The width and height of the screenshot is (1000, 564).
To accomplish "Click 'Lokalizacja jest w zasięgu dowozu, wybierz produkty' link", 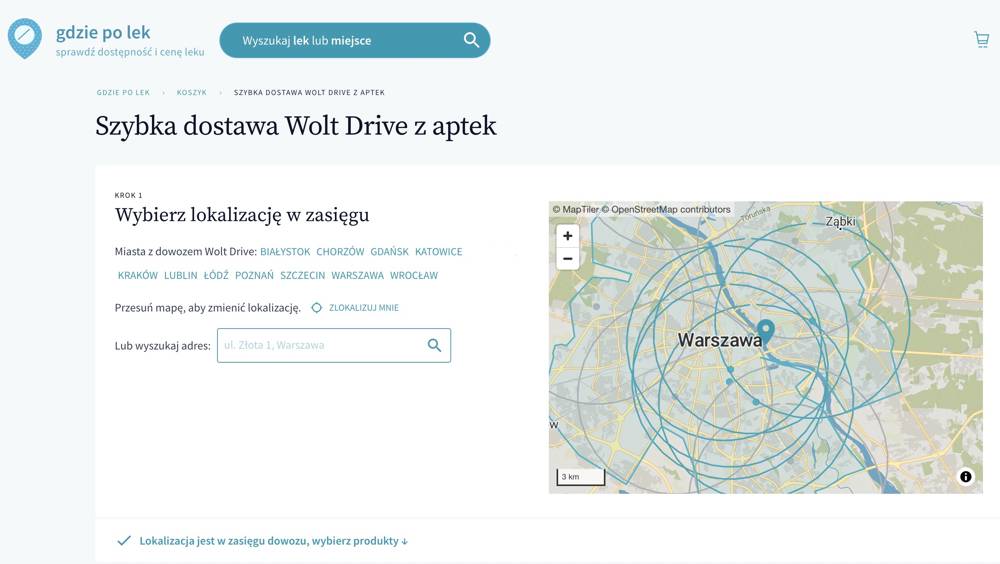I will pos(274,541).
